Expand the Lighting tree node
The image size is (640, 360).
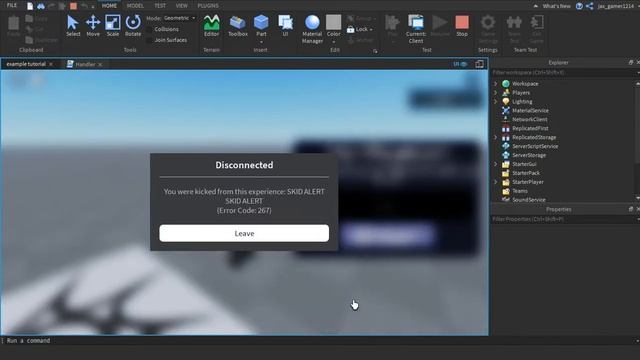[x=496, y=102]
